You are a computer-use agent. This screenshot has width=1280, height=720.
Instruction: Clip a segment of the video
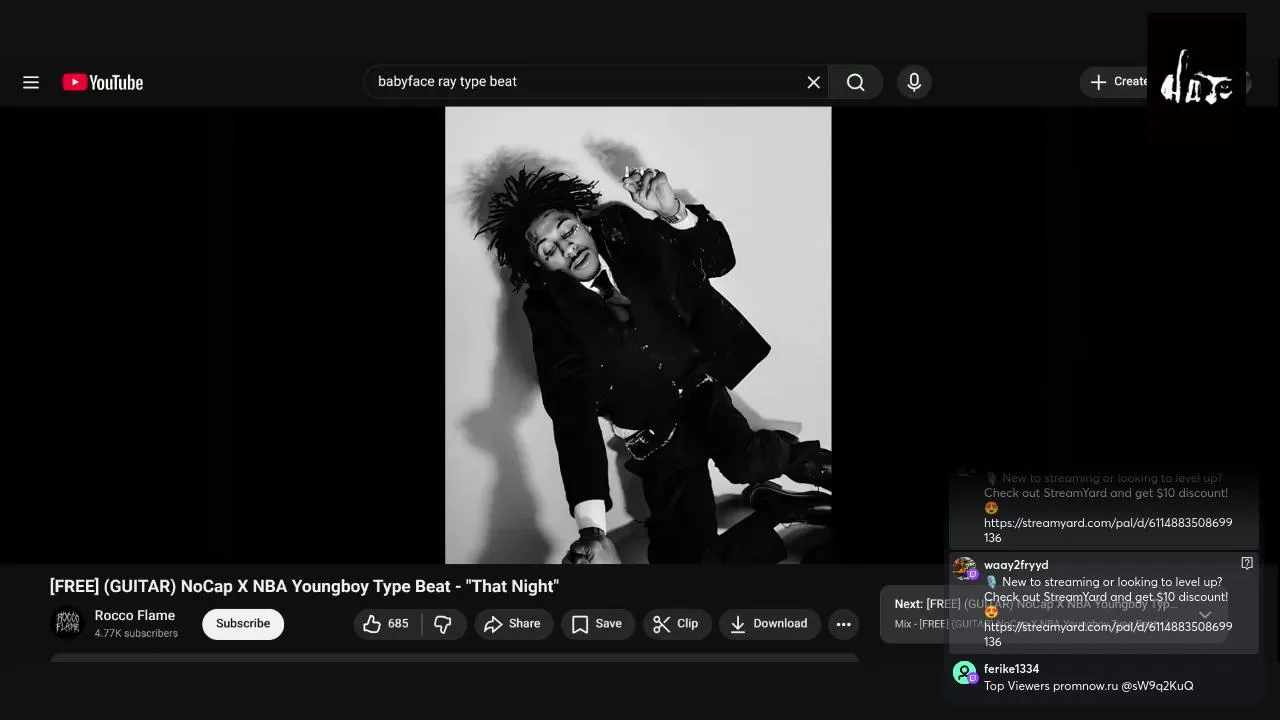676,624
